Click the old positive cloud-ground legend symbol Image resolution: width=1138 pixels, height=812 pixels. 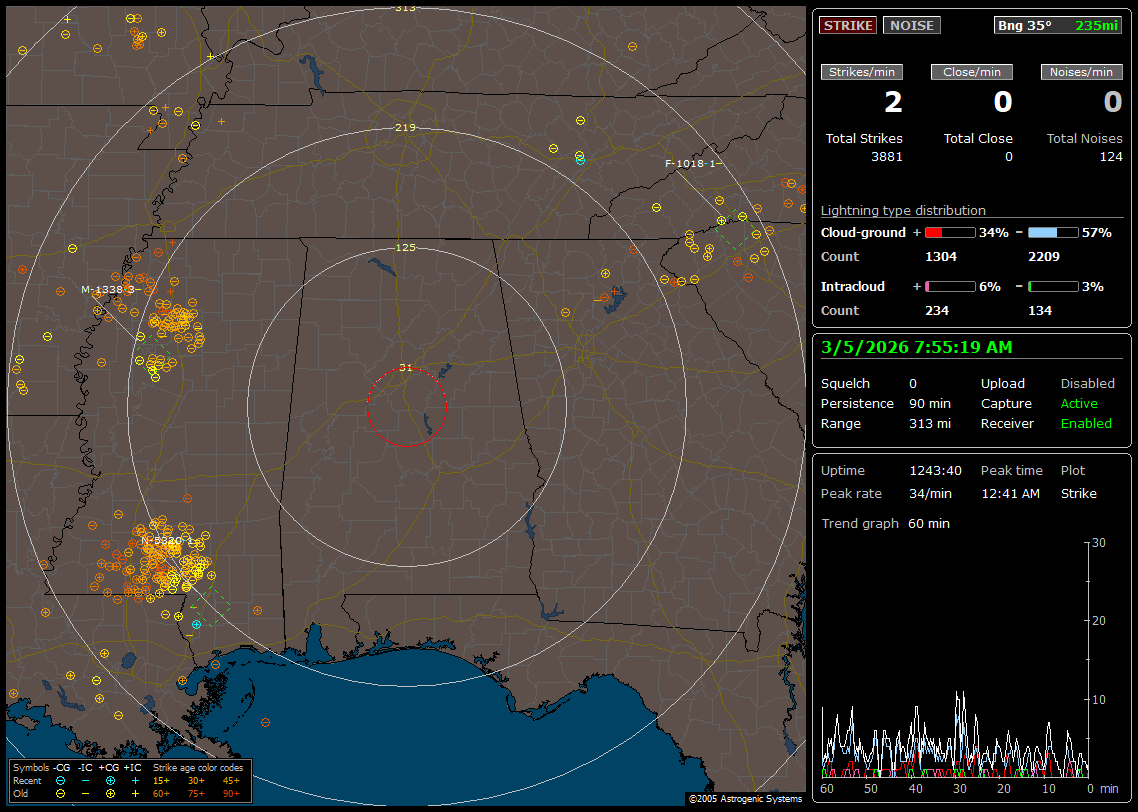(x=110, y=793)
